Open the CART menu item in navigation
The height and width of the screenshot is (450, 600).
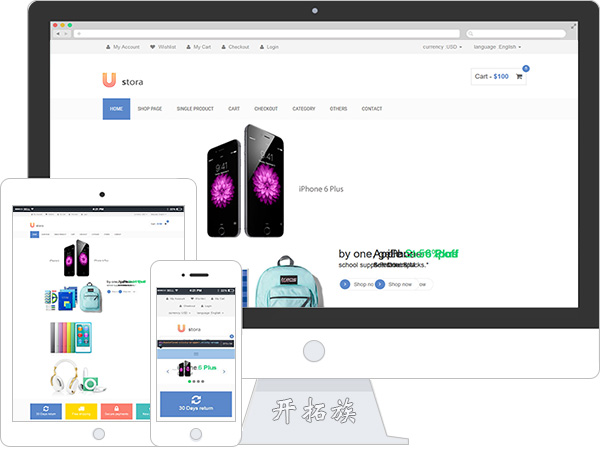[234, 109]
